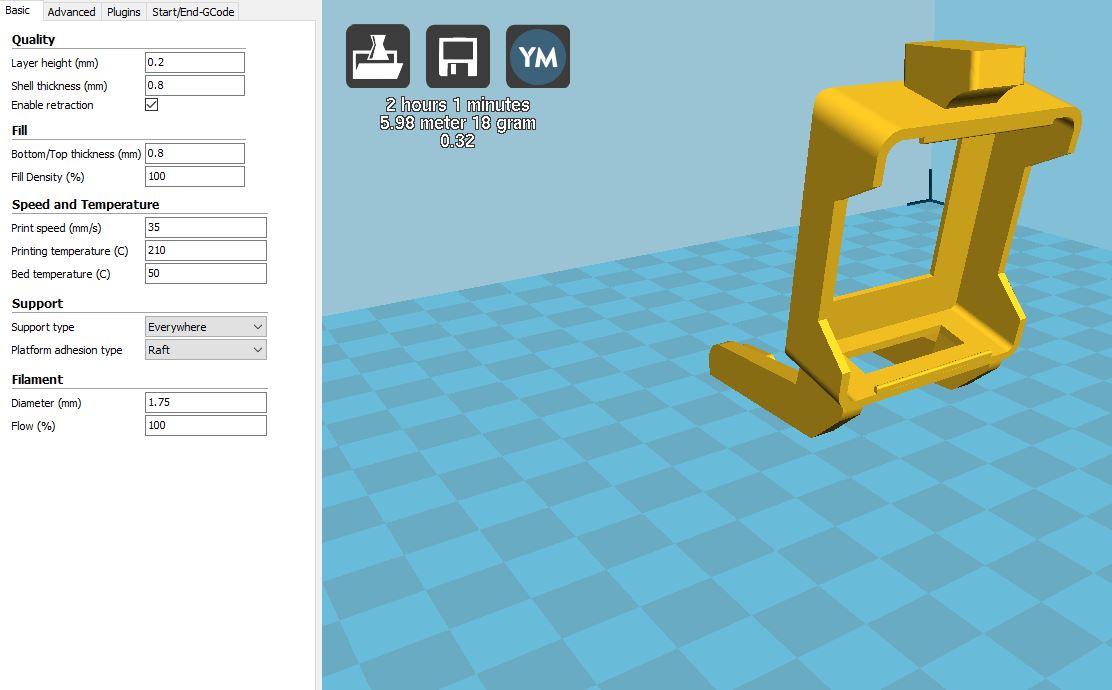Click the Printing temperature input field
The height and width of the screenshot is (690, 1112).
point(206,250)
